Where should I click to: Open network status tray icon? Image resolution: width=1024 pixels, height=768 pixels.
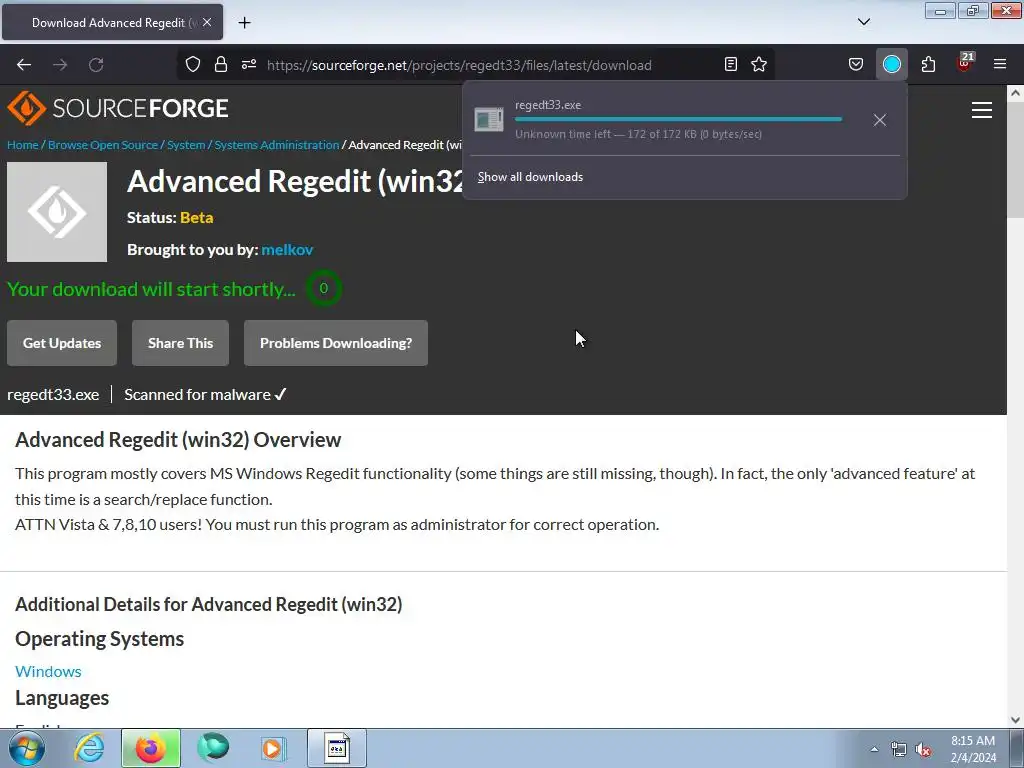coord(899,749)
